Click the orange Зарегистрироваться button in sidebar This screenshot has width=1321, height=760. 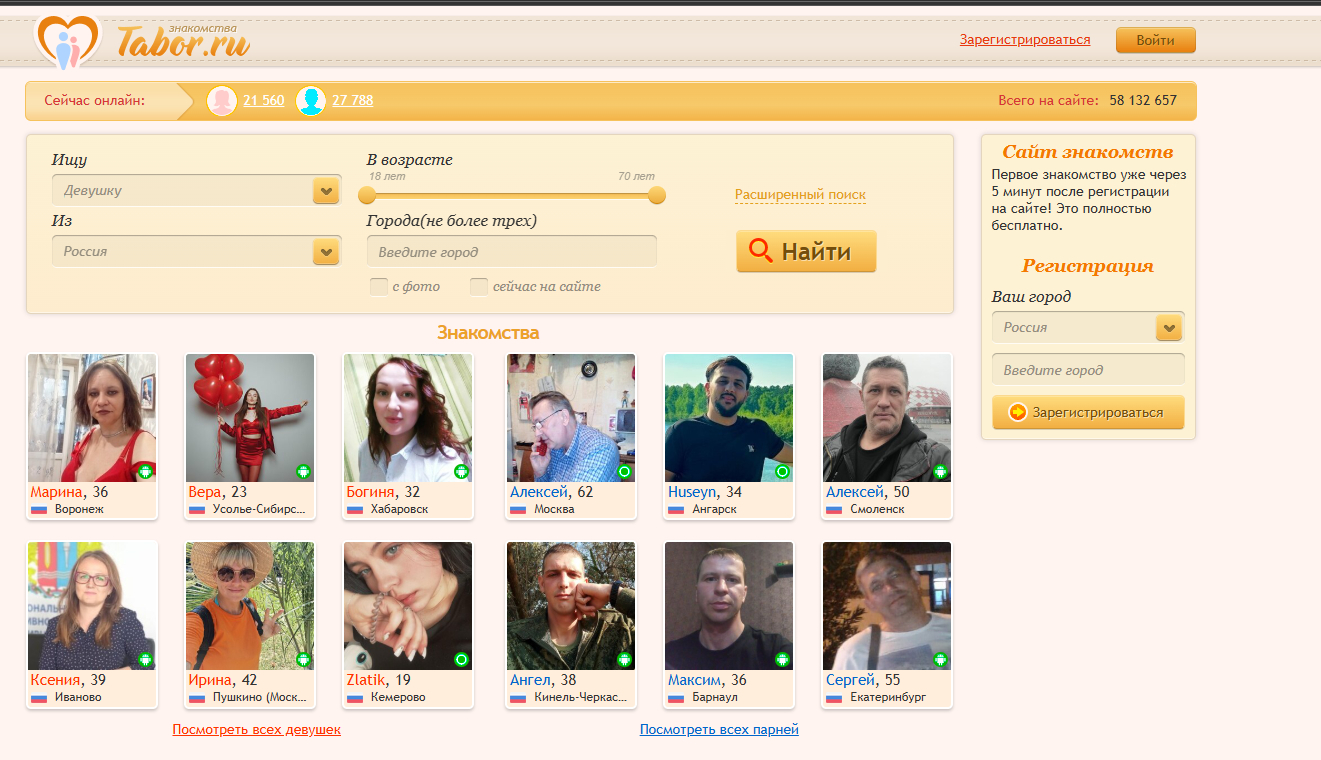click(1088, 412)
